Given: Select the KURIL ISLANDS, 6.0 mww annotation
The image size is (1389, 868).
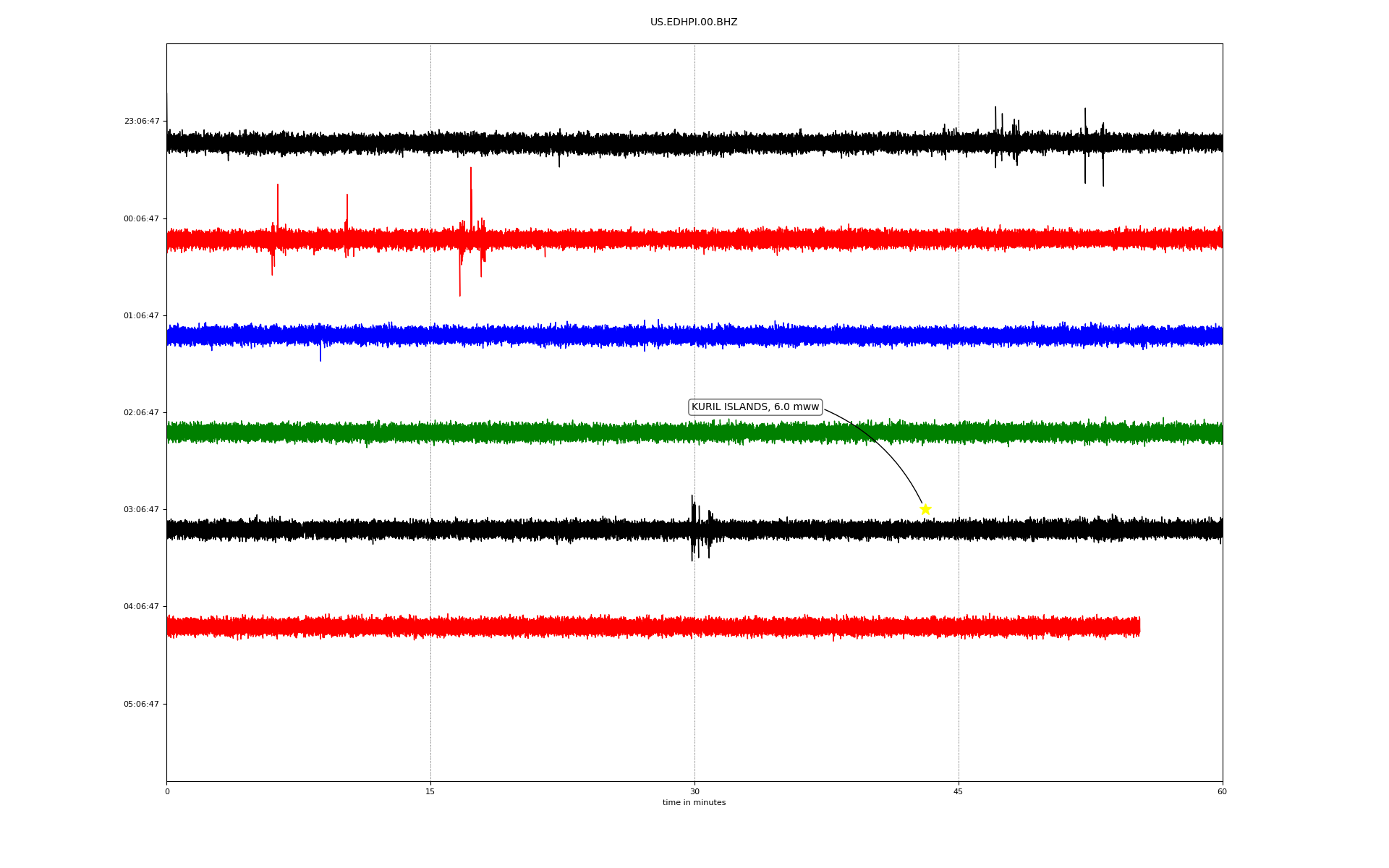Looking at the screenshot, I should click(755, 407).
